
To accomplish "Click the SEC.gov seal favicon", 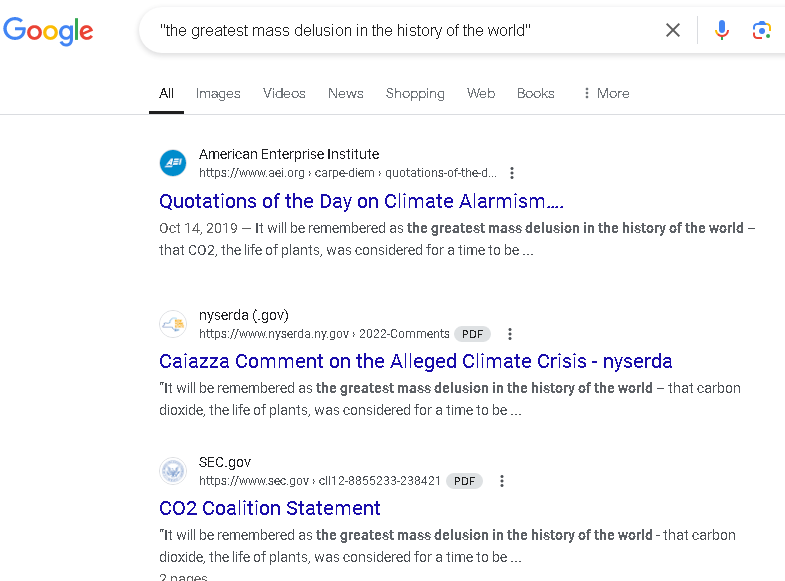I will 173,471.
